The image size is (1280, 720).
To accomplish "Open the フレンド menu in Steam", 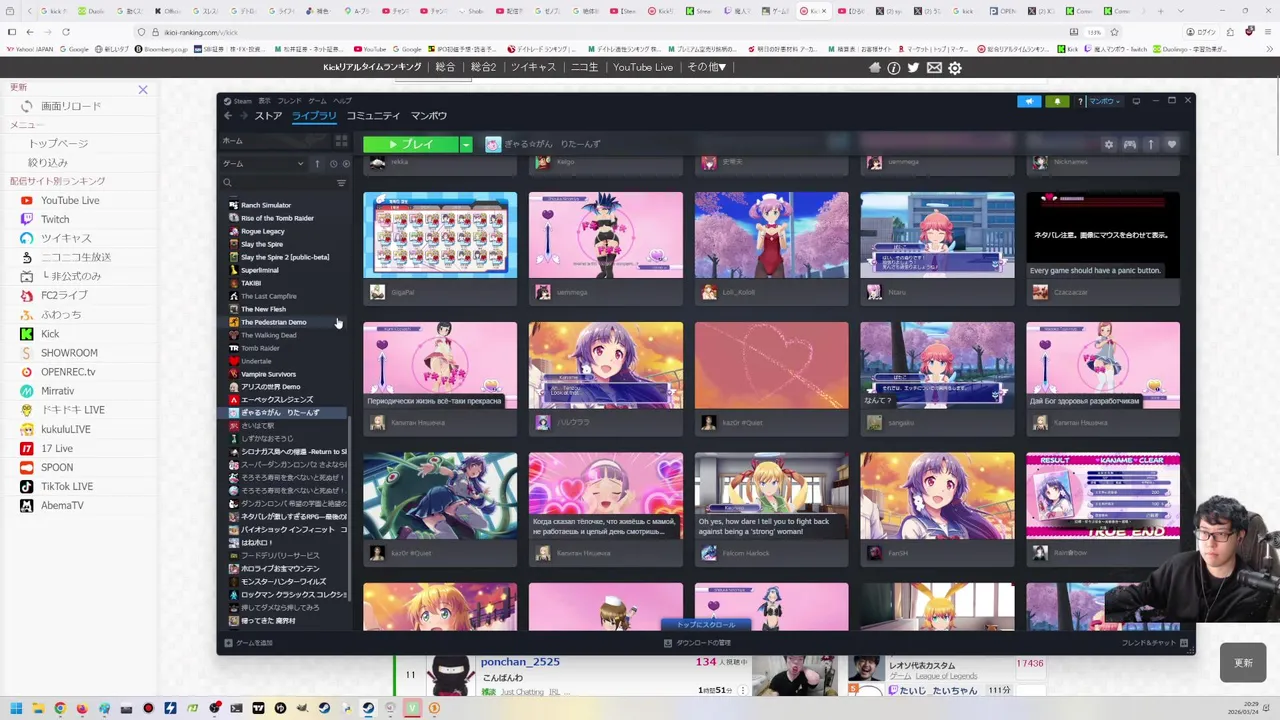I will point(289,101).
